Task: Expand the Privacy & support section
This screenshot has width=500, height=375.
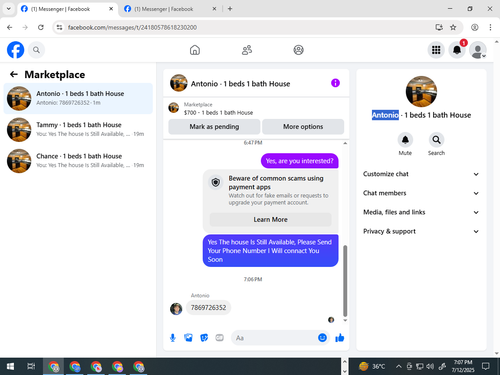Action: 421,231
